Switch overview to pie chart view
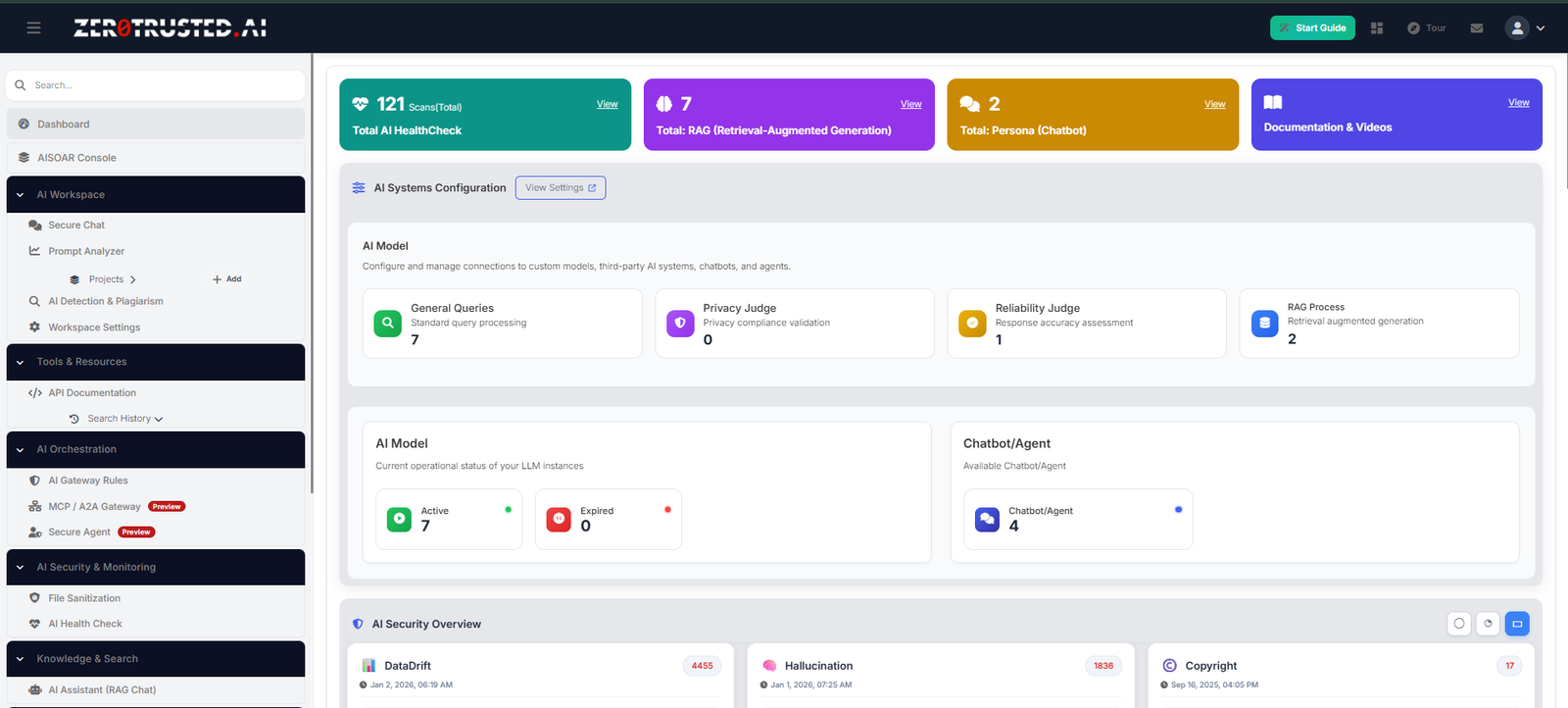Image resolution: width=1568 pixels, height=708 pixels. [1488, 624]
